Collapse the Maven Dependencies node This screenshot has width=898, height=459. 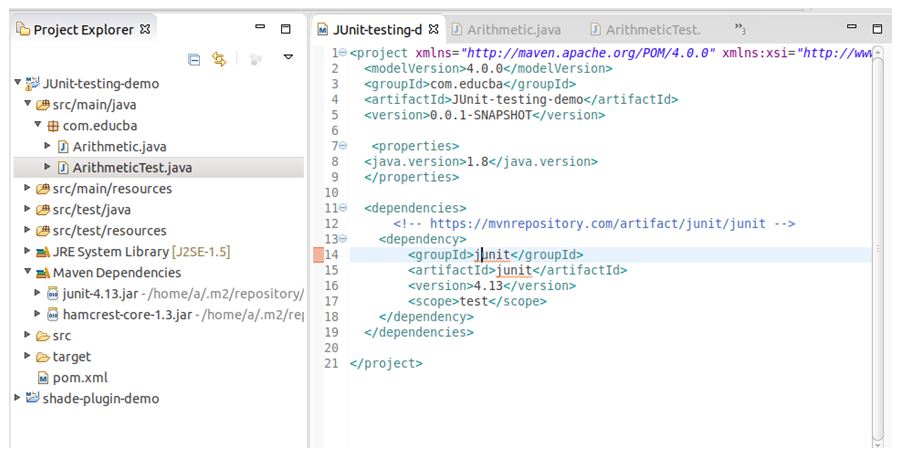27,272
